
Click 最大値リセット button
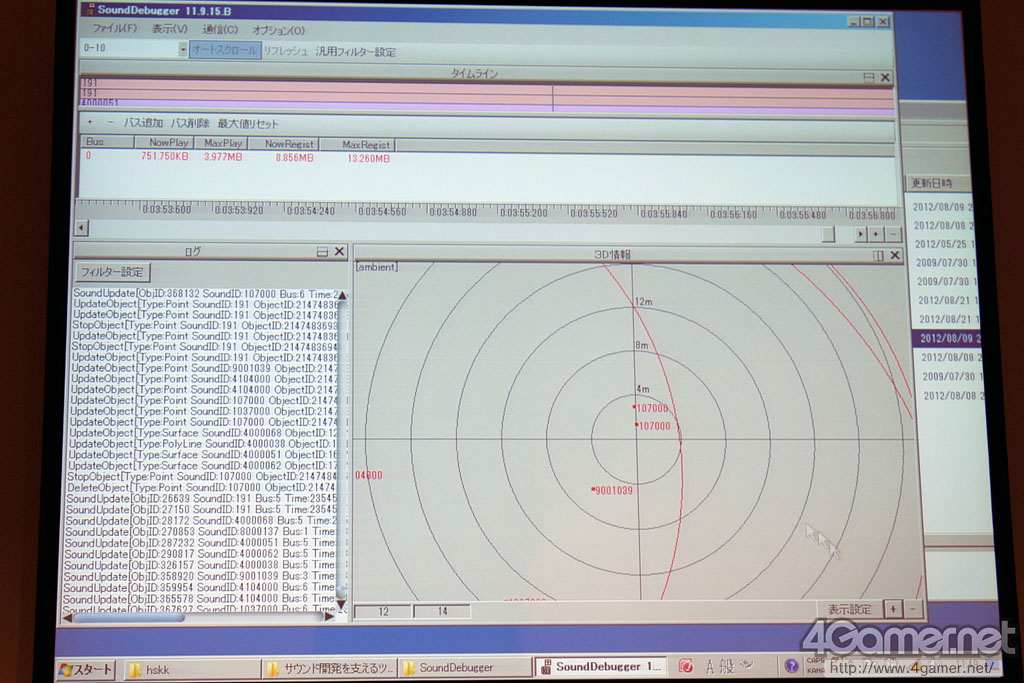[x=248, y=123]
